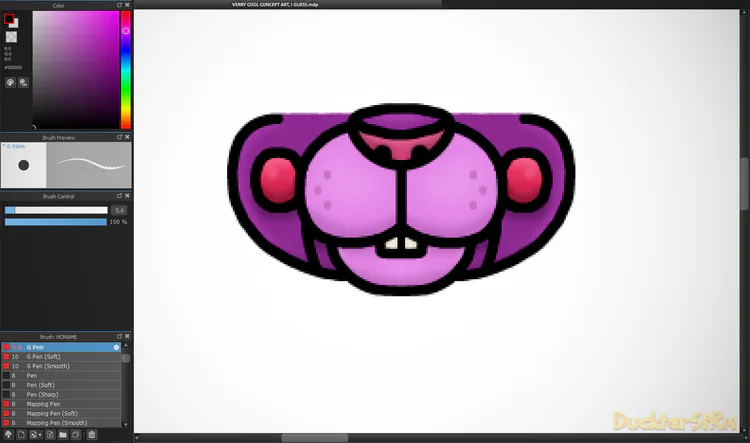The width and height of the screenshot is (750, 443).
Task: Close the Brush Control panel
Action: (127, 196)
